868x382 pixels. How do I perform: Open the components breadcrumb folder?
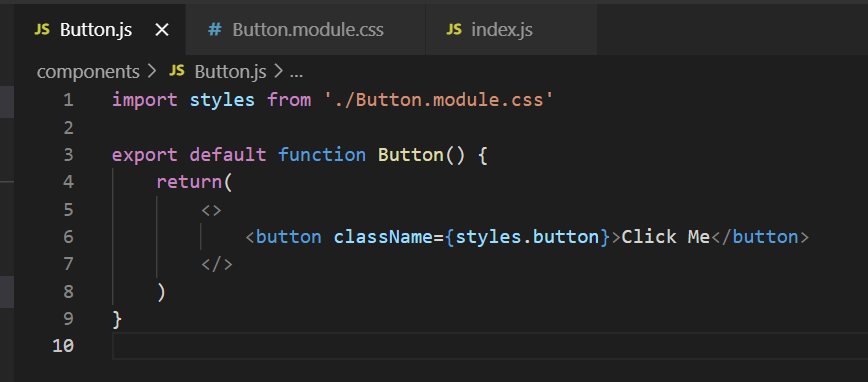pyautogui.click(x=88, y=72)
